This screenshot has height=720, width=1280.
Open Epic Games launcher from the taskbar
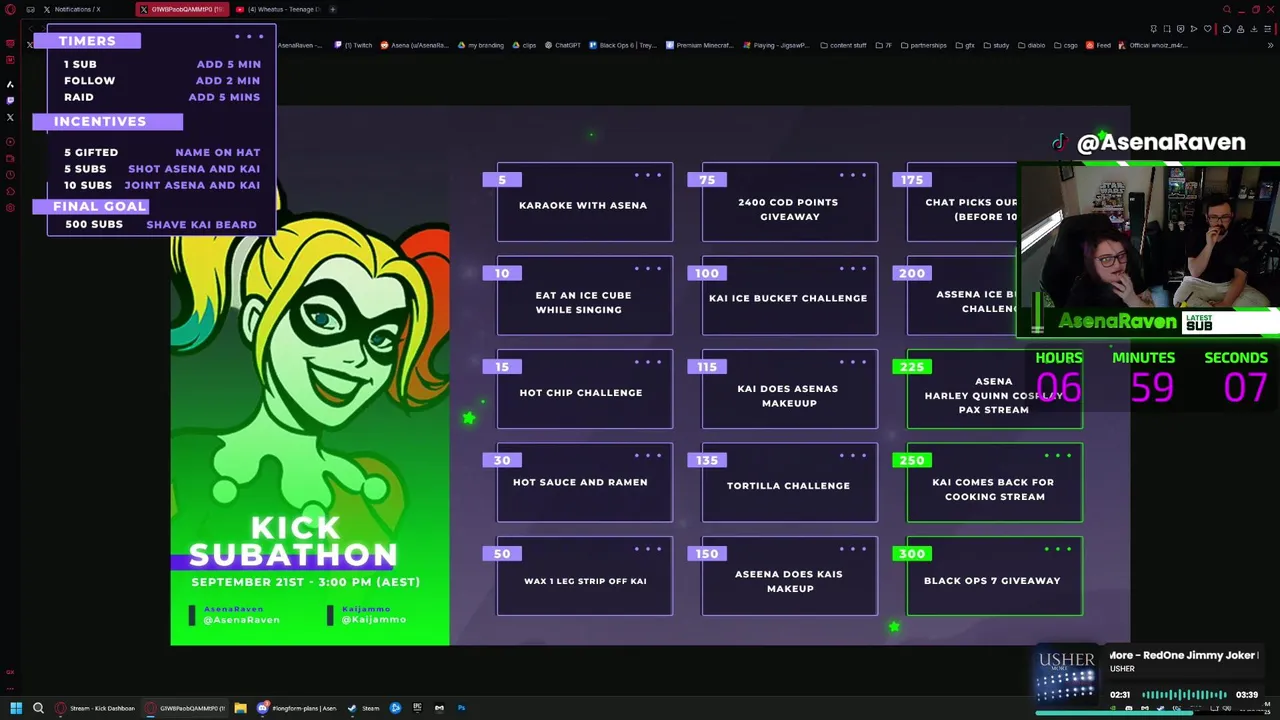tap(417, 708)
